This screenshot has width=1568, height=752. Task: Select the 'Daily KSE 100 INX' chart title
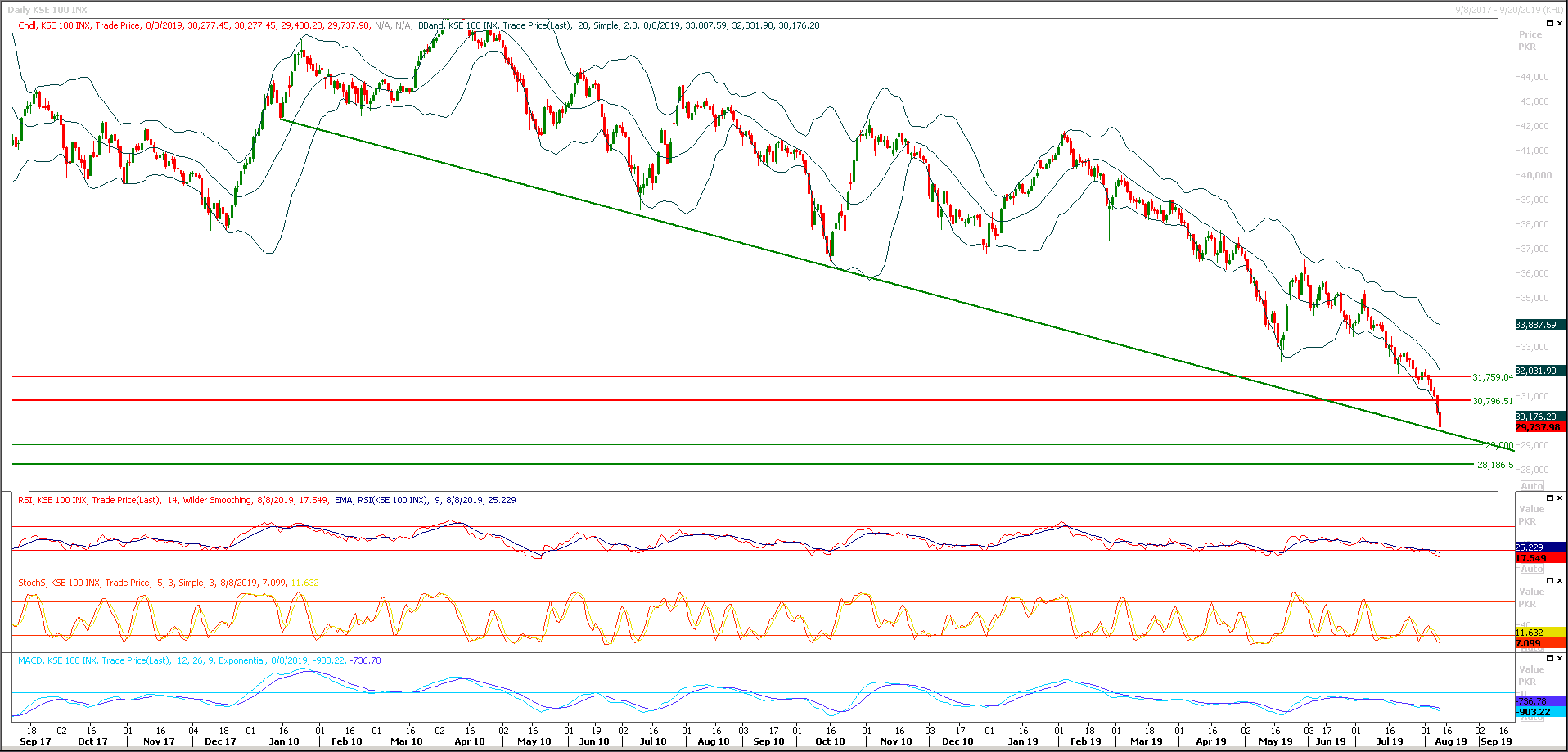point(47,10)
